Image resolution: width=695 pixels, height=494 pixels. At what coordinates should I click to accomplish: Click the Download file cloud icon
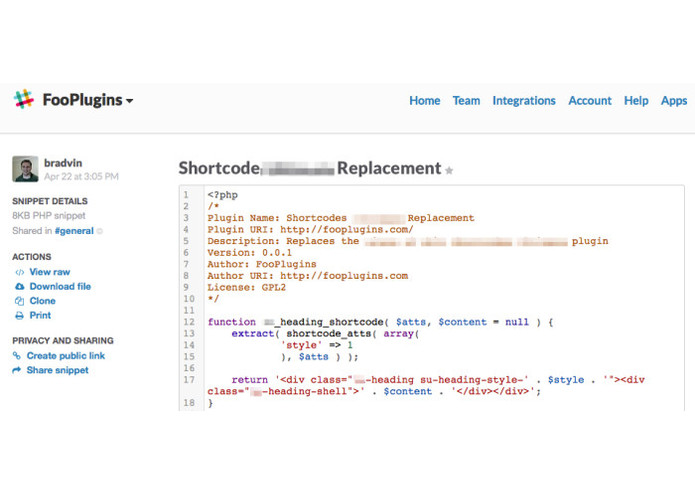20,287
